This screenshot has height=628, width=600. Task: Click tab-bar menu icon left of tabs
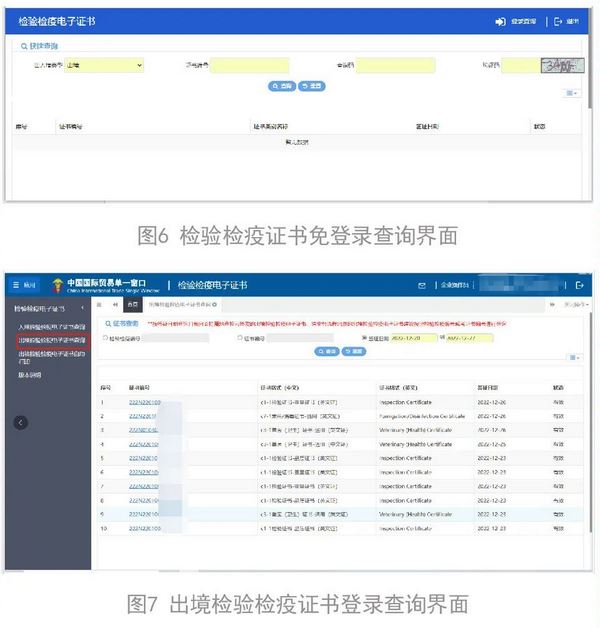coord(99,305)
